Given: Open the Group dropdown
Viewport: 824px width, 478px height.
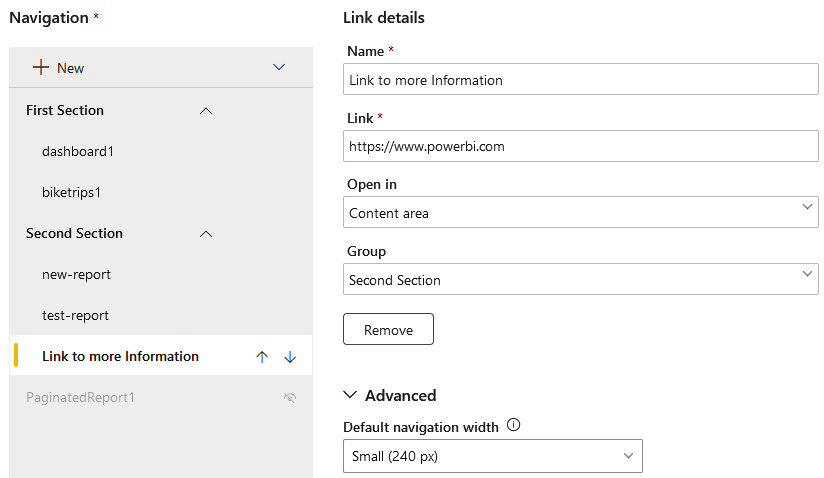Looking at the screenshot, I should coord(580,280).
